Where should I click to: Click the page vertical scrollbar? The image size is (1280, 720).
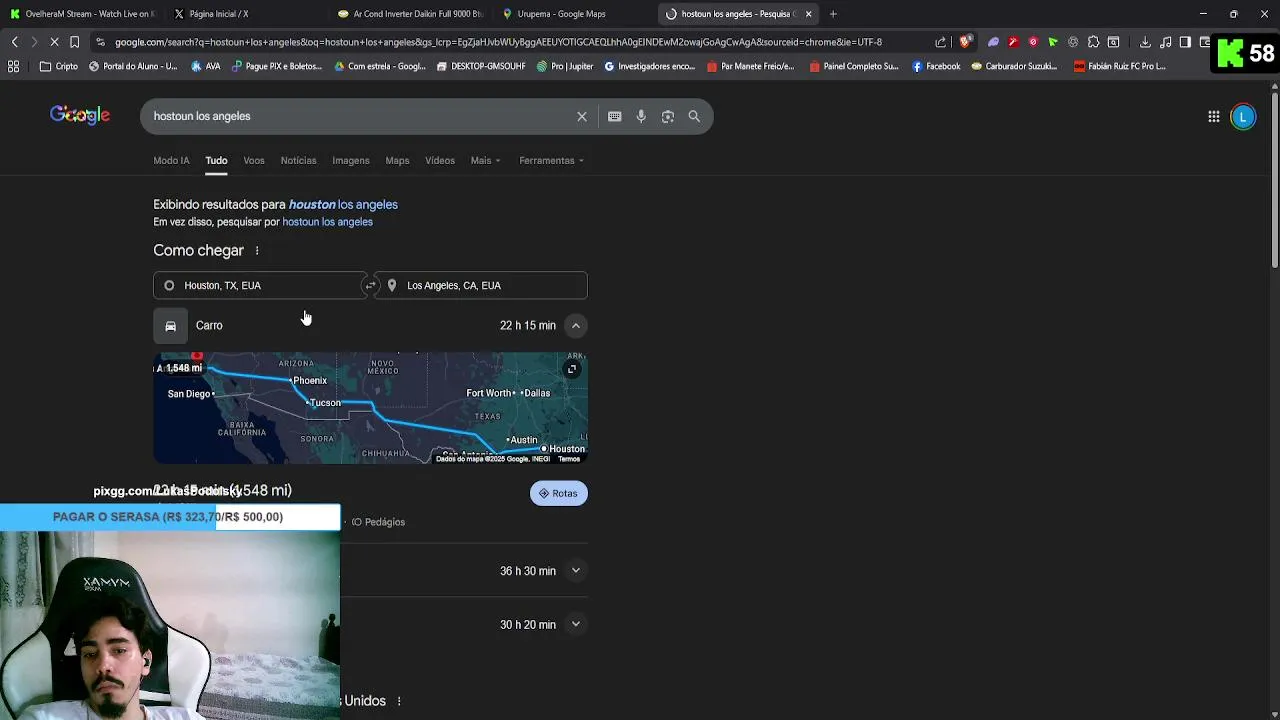pyautogui.click(x=1274, y=180)
